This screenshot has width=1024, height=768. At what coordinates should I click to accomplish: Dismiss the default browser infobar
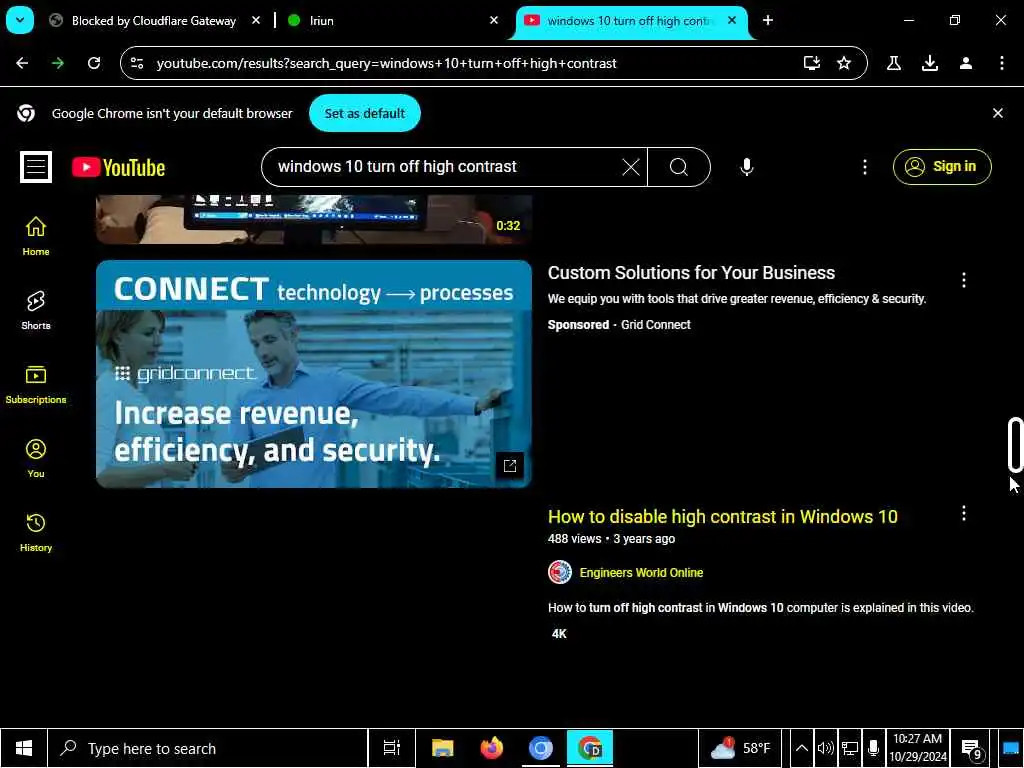[x=998, y=113]
